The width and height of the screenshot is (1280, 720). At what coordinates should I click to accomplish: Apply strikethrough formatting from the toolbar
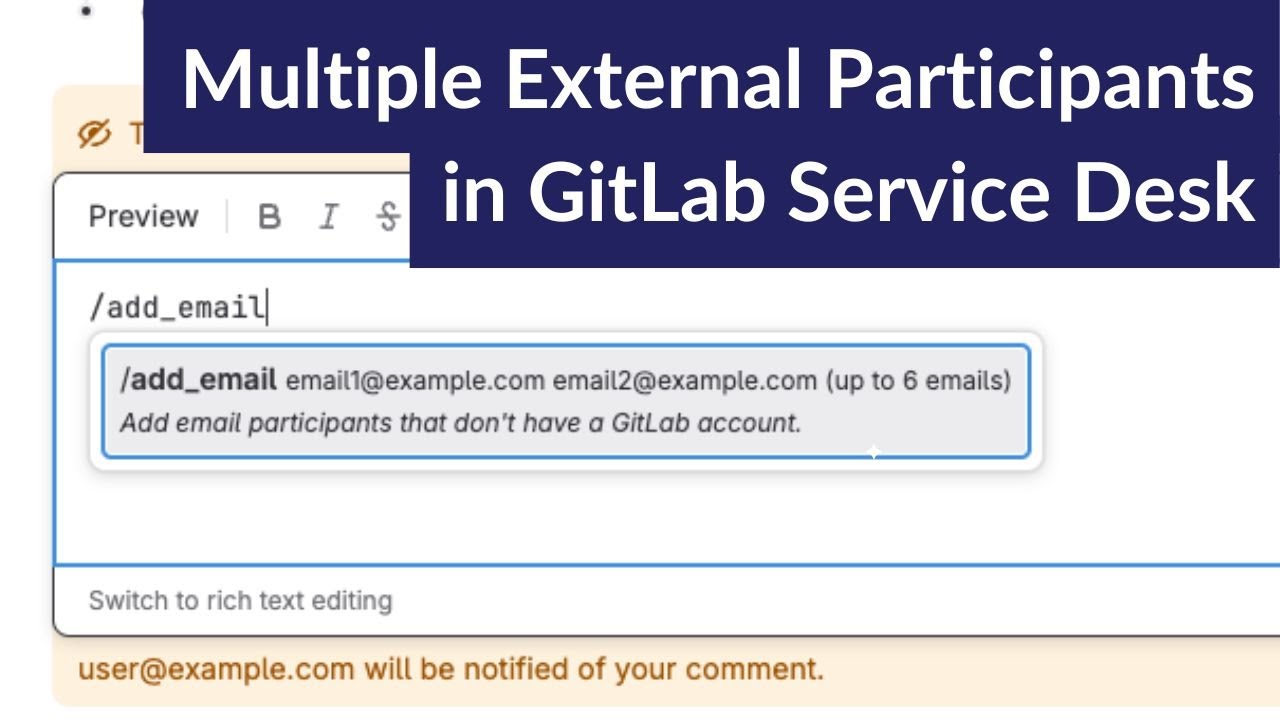point(389,217)
